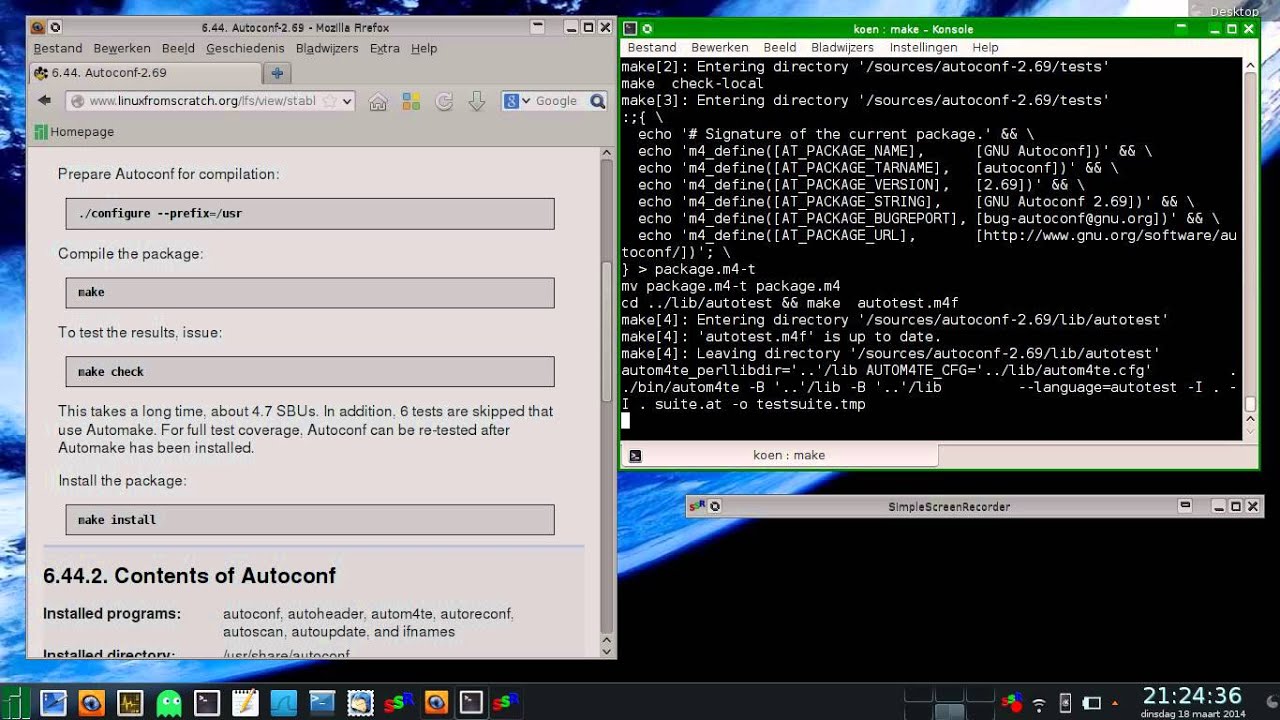This screenshot has width=1280, height=720.
Task: Open Firefox Bewerken menu
Action: (122, 48)
